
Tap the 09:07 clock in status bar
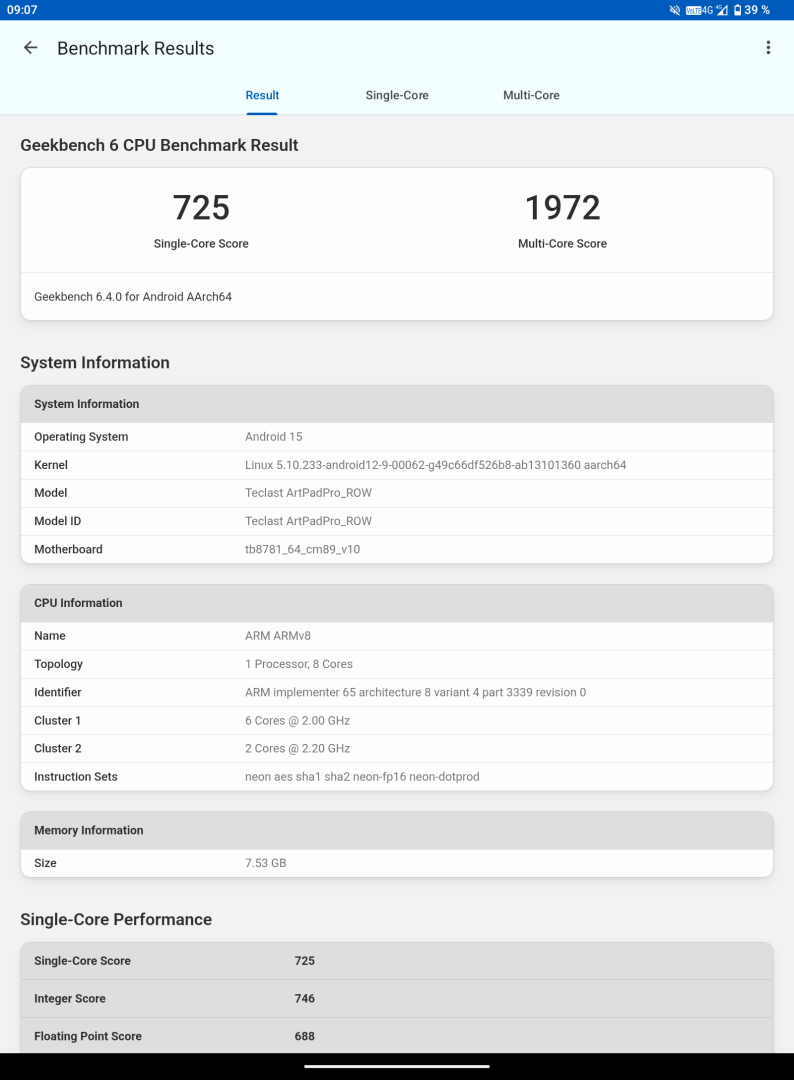(22, 10)
